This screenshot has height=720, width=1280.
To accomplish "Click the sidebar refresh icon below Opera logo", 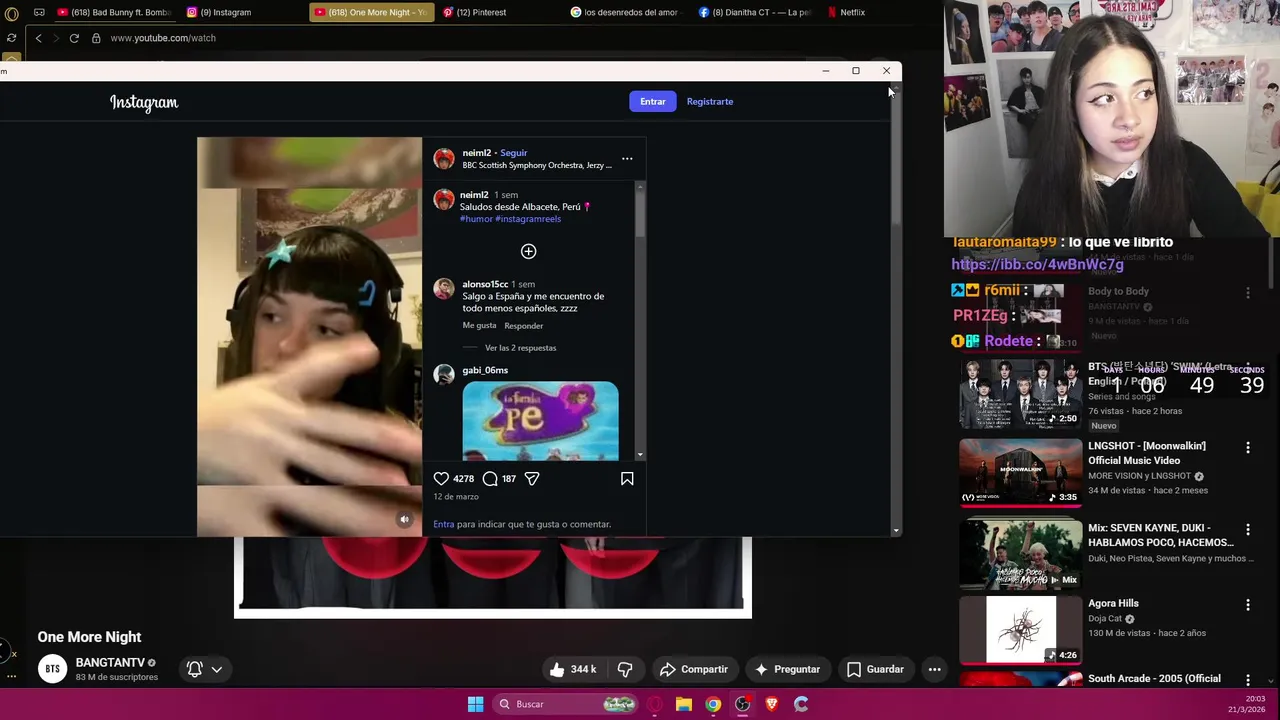I will (x=11, y=38).
